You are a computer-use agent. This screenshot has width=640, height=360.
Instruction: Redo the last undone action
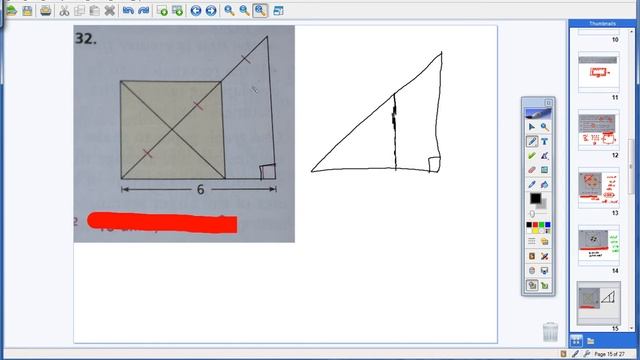point(143,11)
